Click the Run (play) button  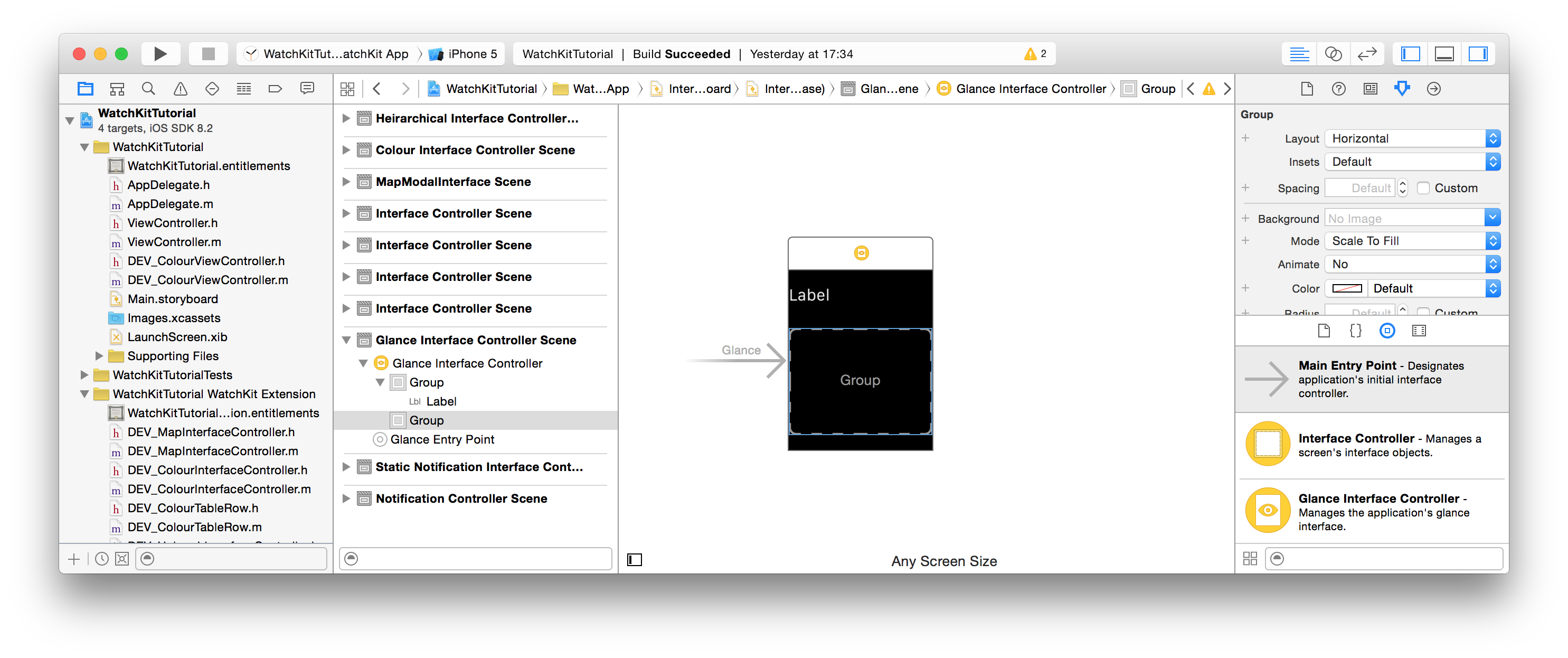tap(160, 53)
